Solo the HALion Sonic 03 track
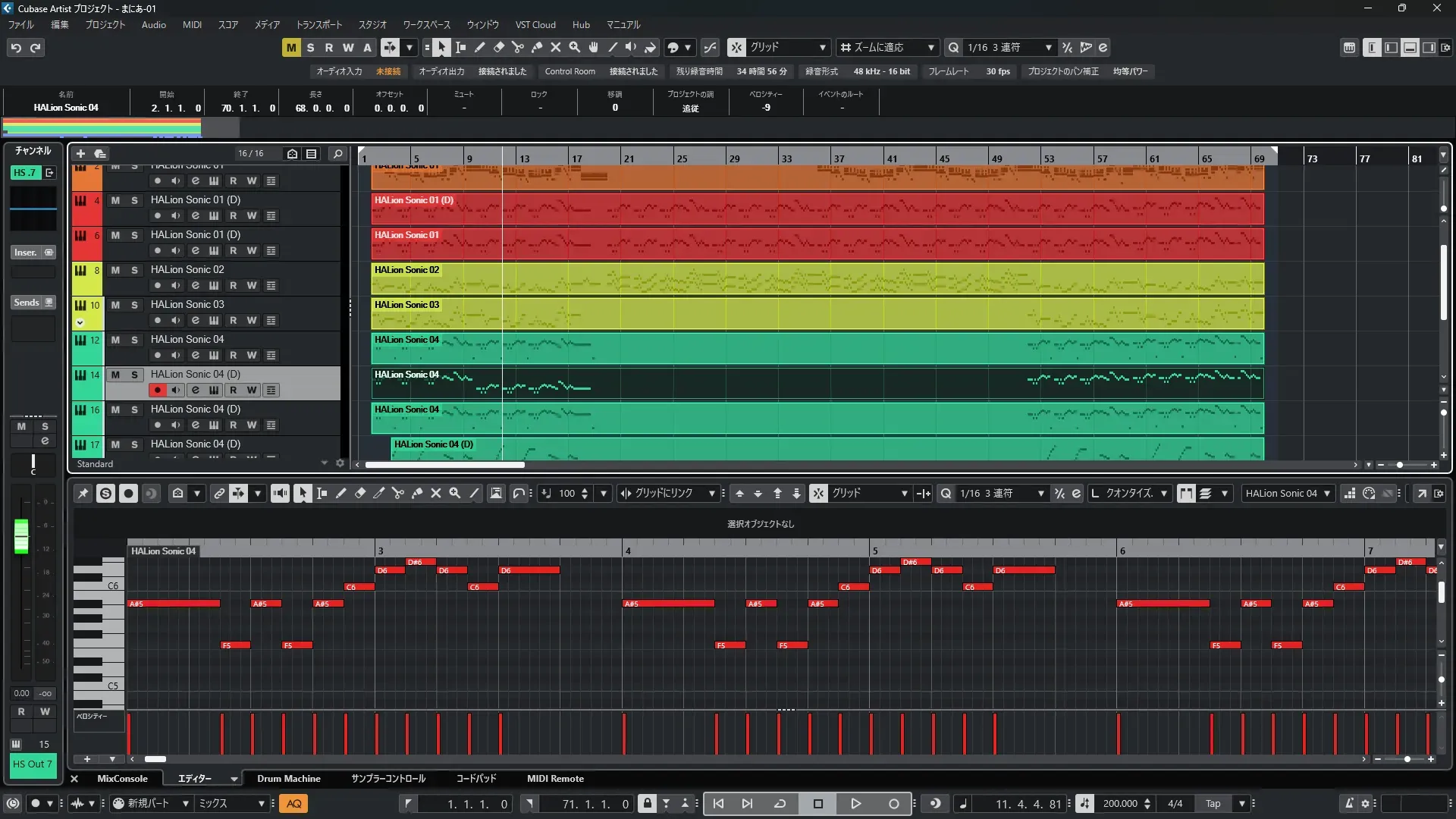The height and width of the screenshot is (819, 1456). point(134,305)
